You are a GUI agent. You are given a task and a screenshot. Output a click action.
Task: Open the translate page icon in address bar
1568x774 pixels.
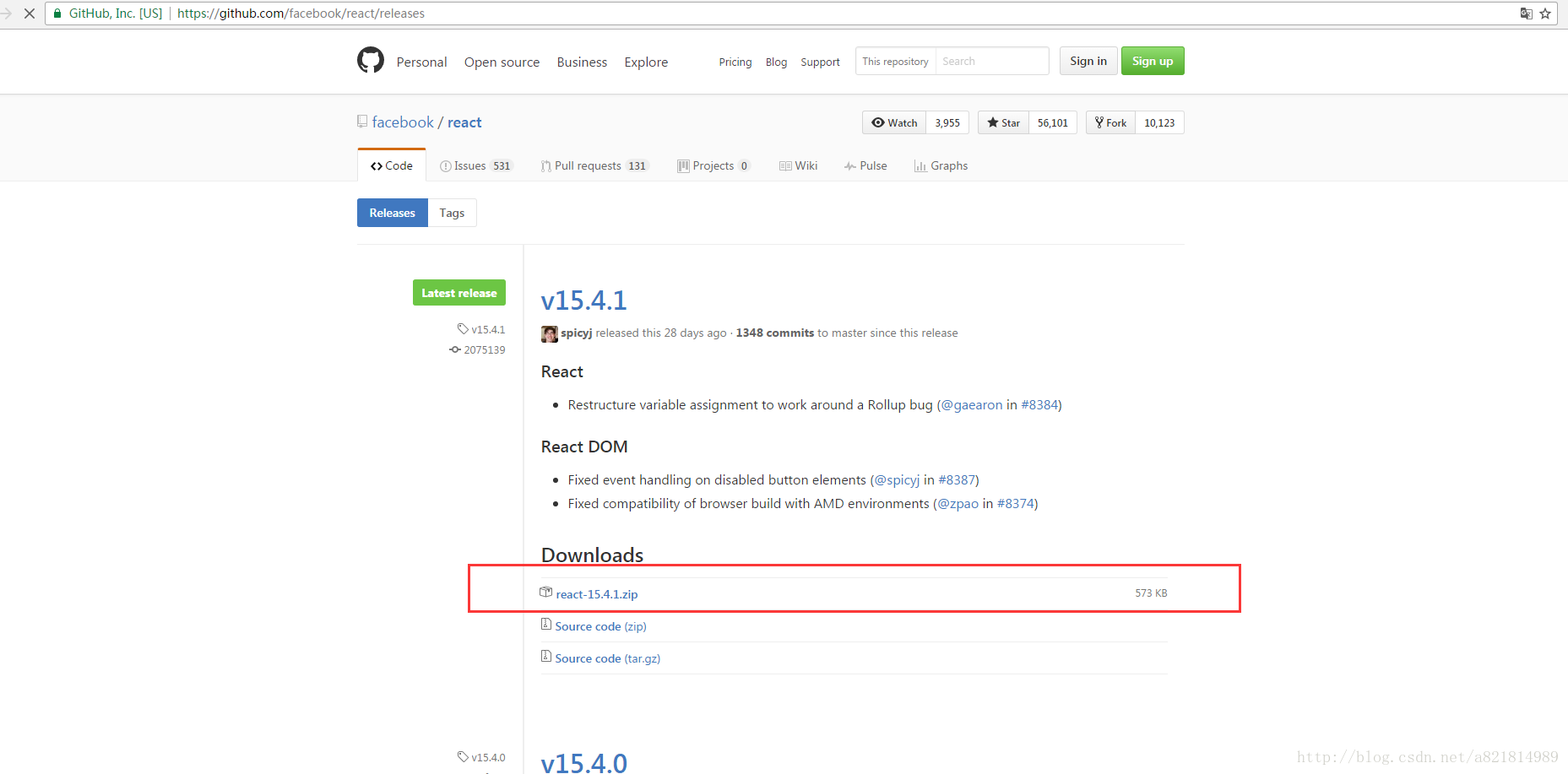(x=1526, y=14)
